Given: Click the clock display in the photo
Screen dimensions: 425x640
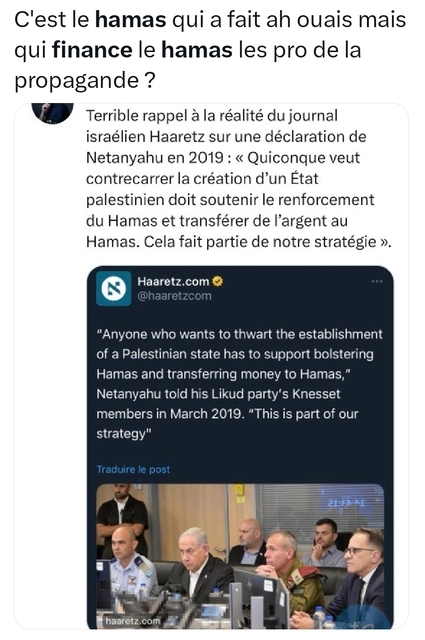Looking at the screenshot, I should [347, 503].
